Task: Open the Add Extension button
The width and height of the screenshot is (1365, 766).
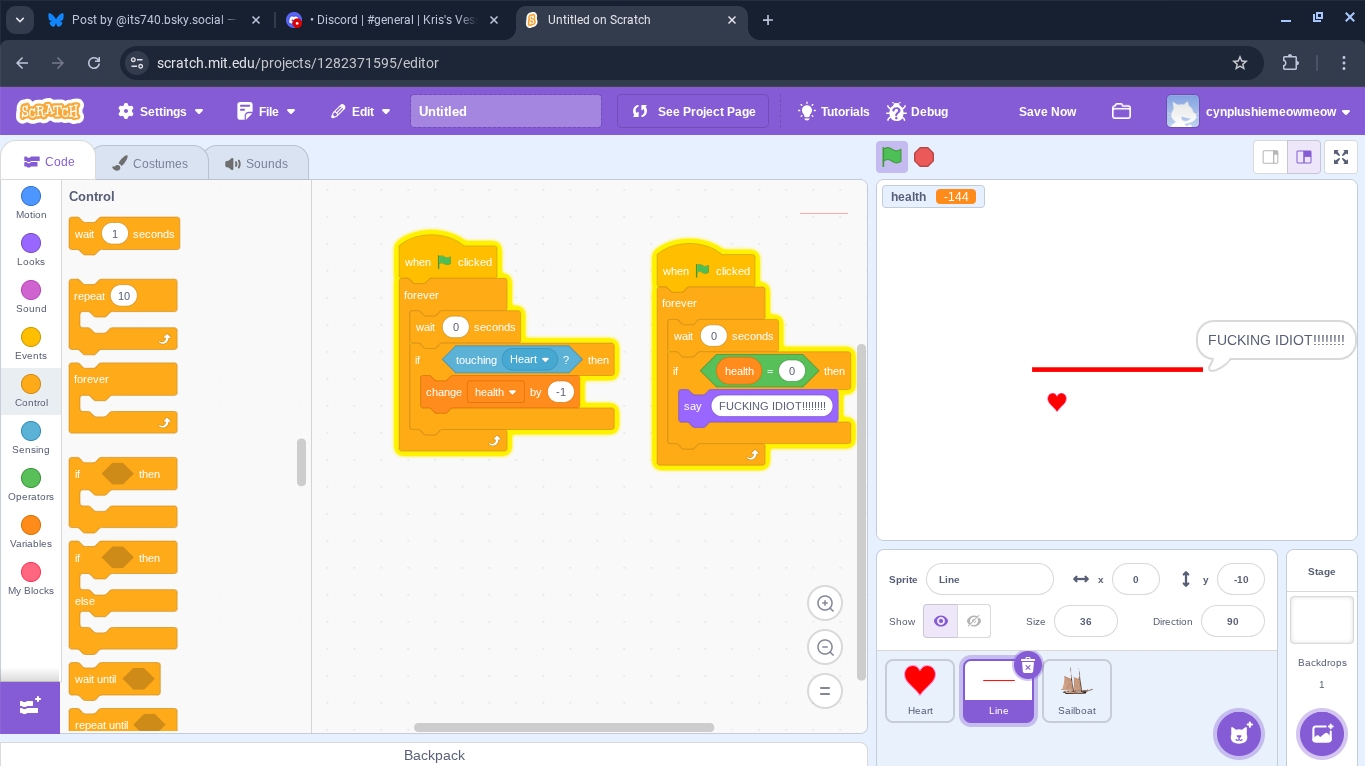Action: [x=30, y=707]
